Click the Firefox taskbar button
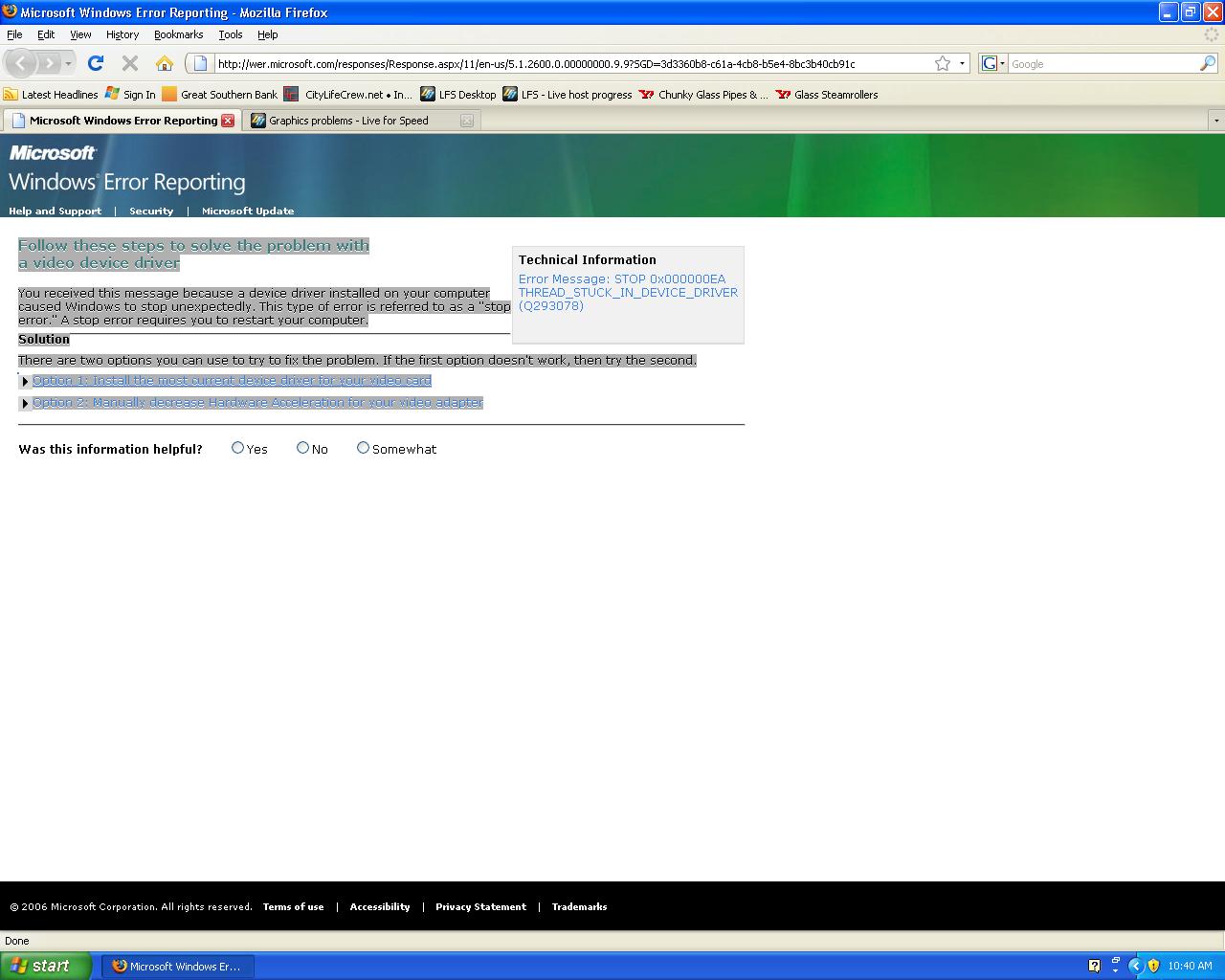This screenshot has width=1225, height=980. tap(178, 967)
